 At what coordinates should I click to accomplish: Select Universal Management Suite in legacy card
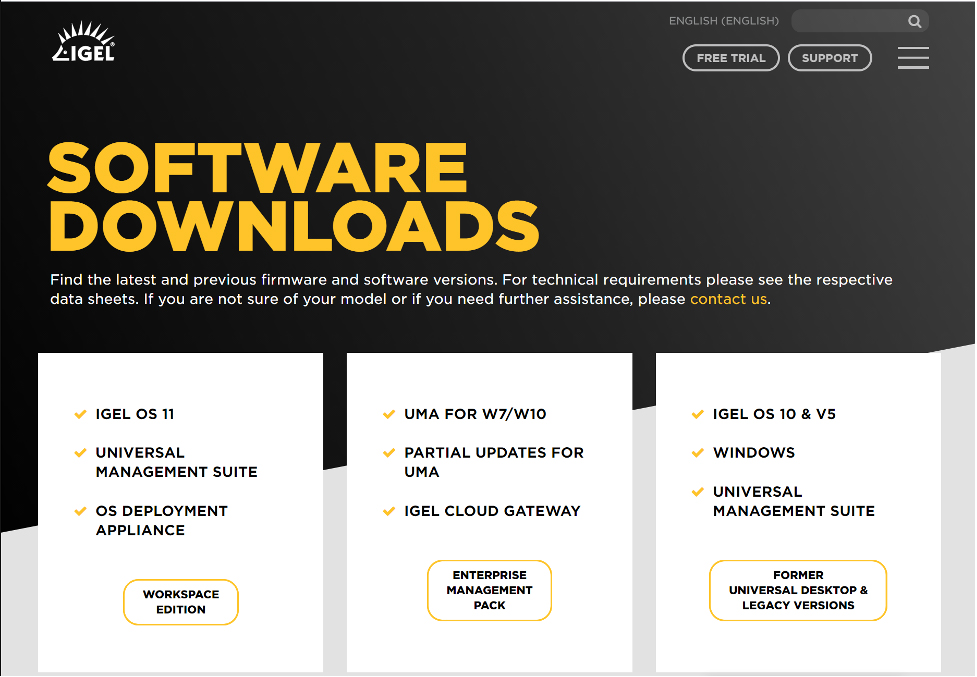point(794,501)
